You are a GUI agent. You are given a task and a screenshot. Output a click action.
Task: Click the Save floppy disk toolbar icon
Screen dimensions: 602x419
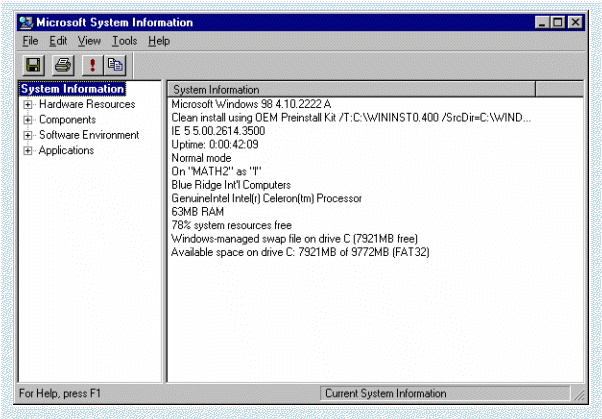[x=33, y=65]
